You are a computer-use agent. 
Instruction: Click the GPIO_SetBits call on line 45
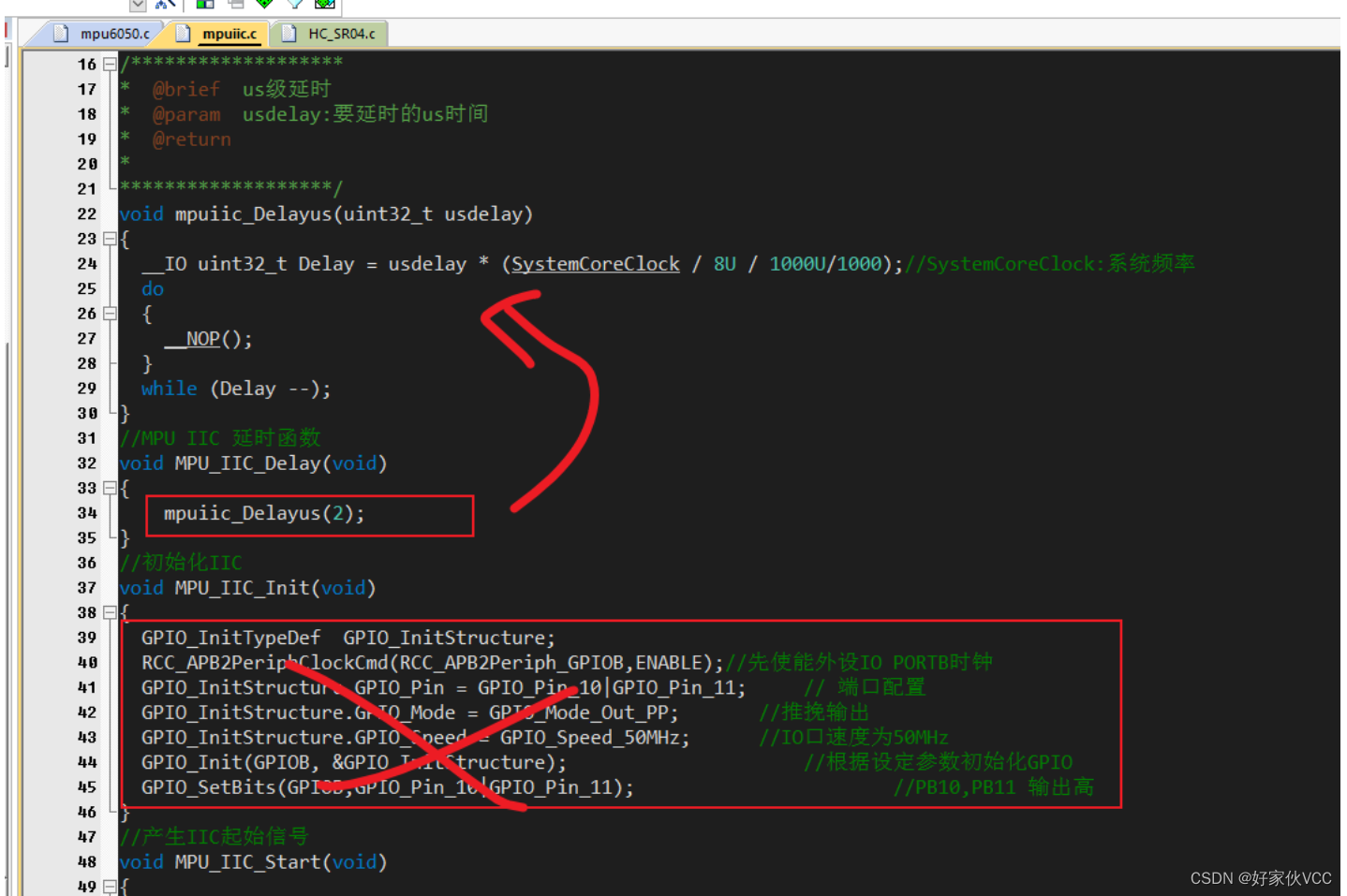[x=388, y=787]
